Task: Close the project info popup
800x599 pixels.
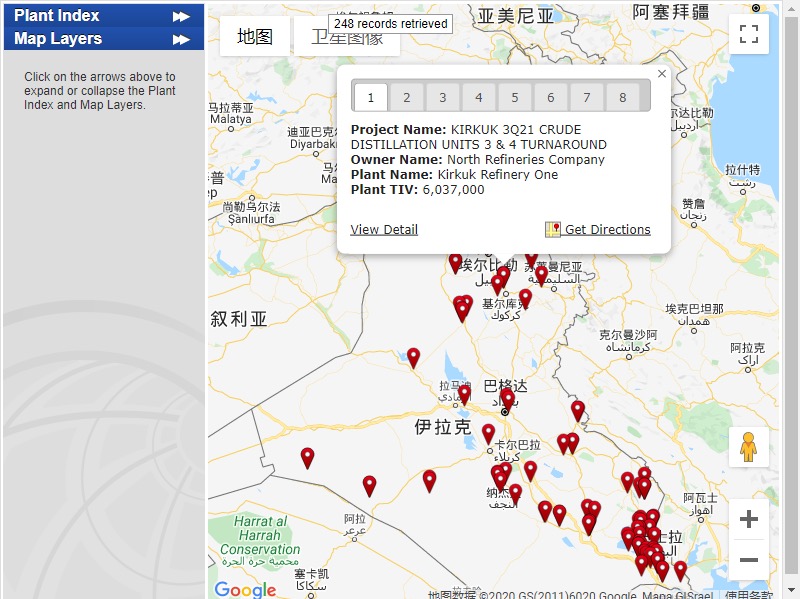Action: 661,74
